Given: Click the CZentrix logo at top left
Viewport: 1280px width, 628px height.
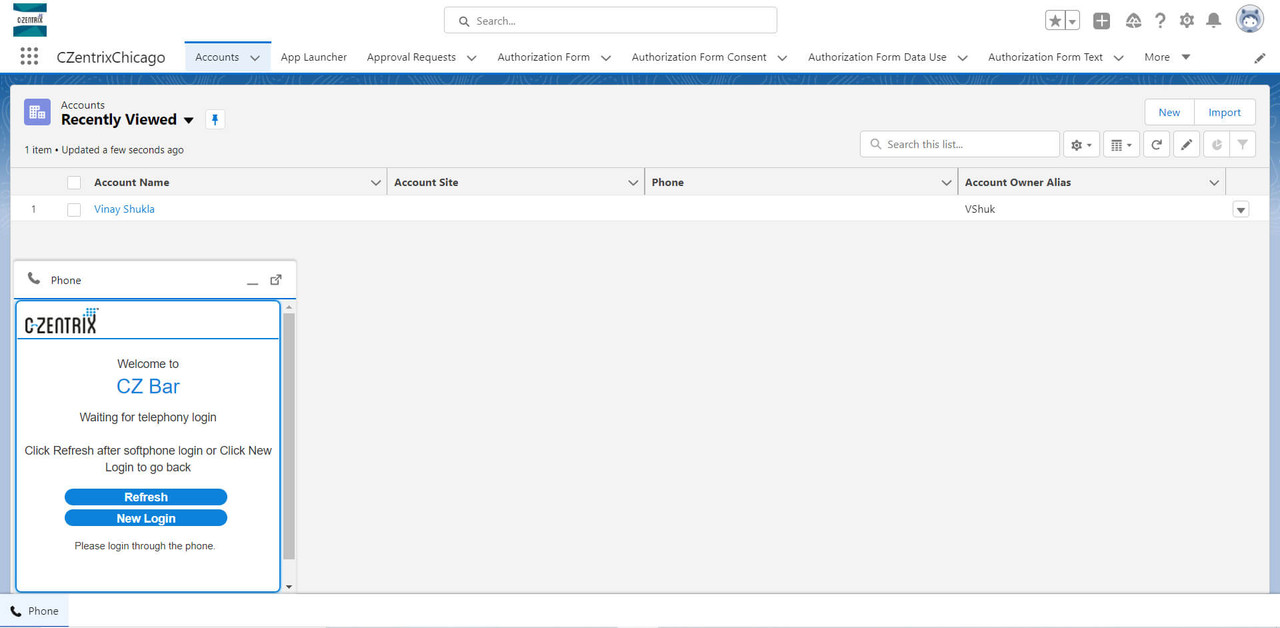Looking at the screenshot, I should click(x=30, y=20).
